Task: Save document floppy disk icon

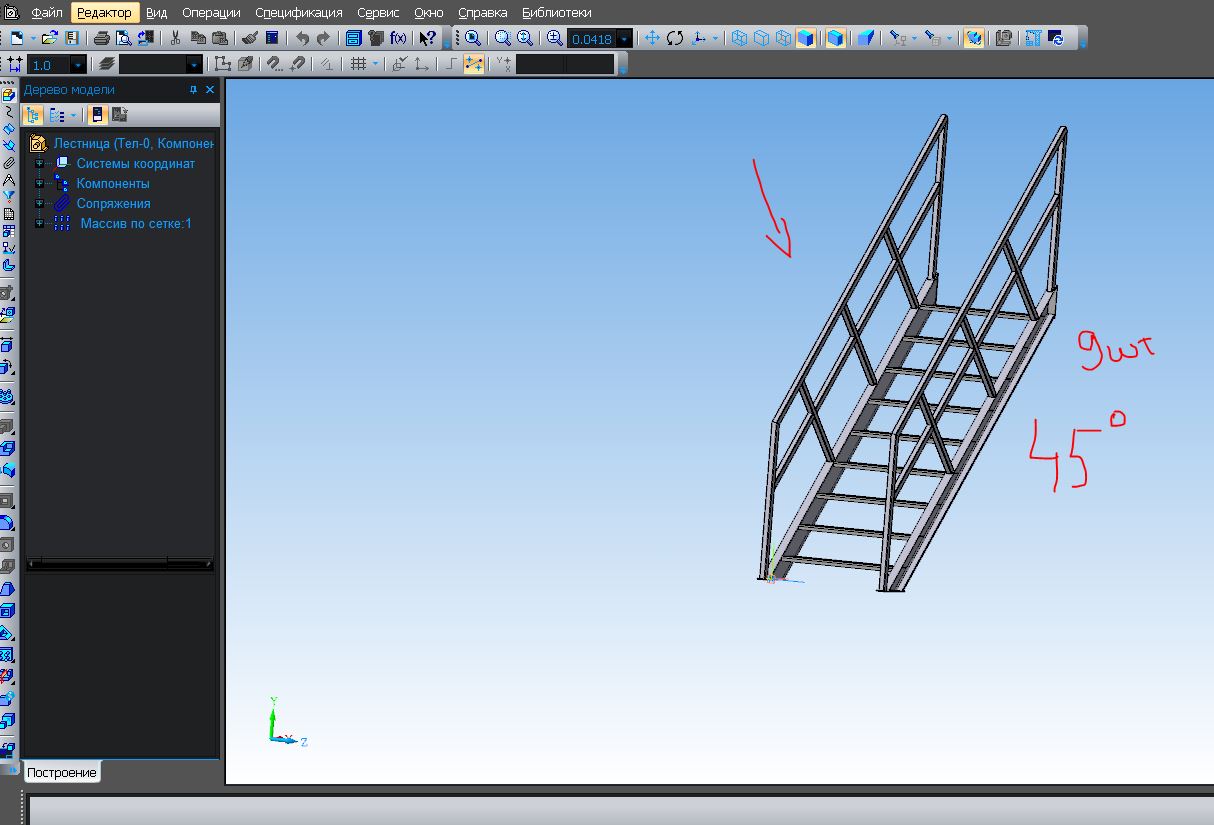Action: 72,38
